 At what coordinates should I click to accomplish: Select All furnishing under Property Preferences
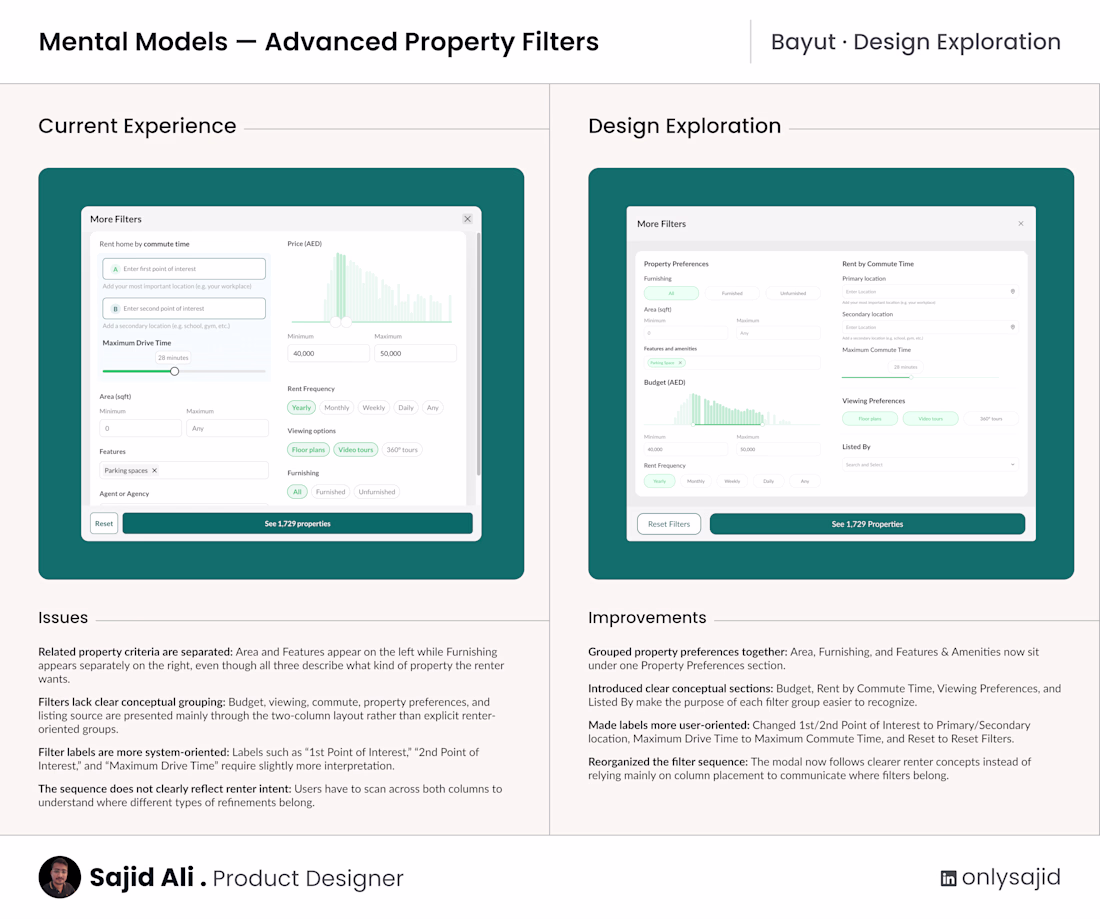click(x=671, y=293)
